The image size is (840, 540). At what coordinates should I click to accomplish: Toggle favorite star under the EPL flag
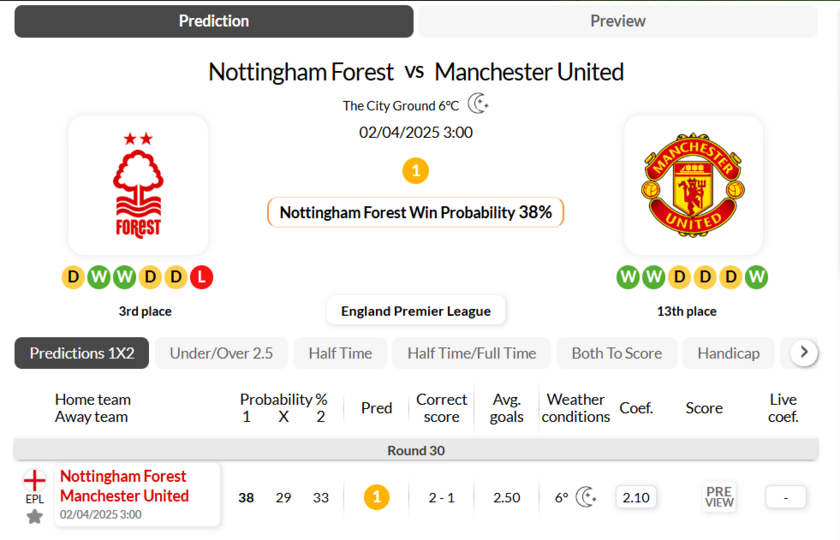[x=35, y=516]
